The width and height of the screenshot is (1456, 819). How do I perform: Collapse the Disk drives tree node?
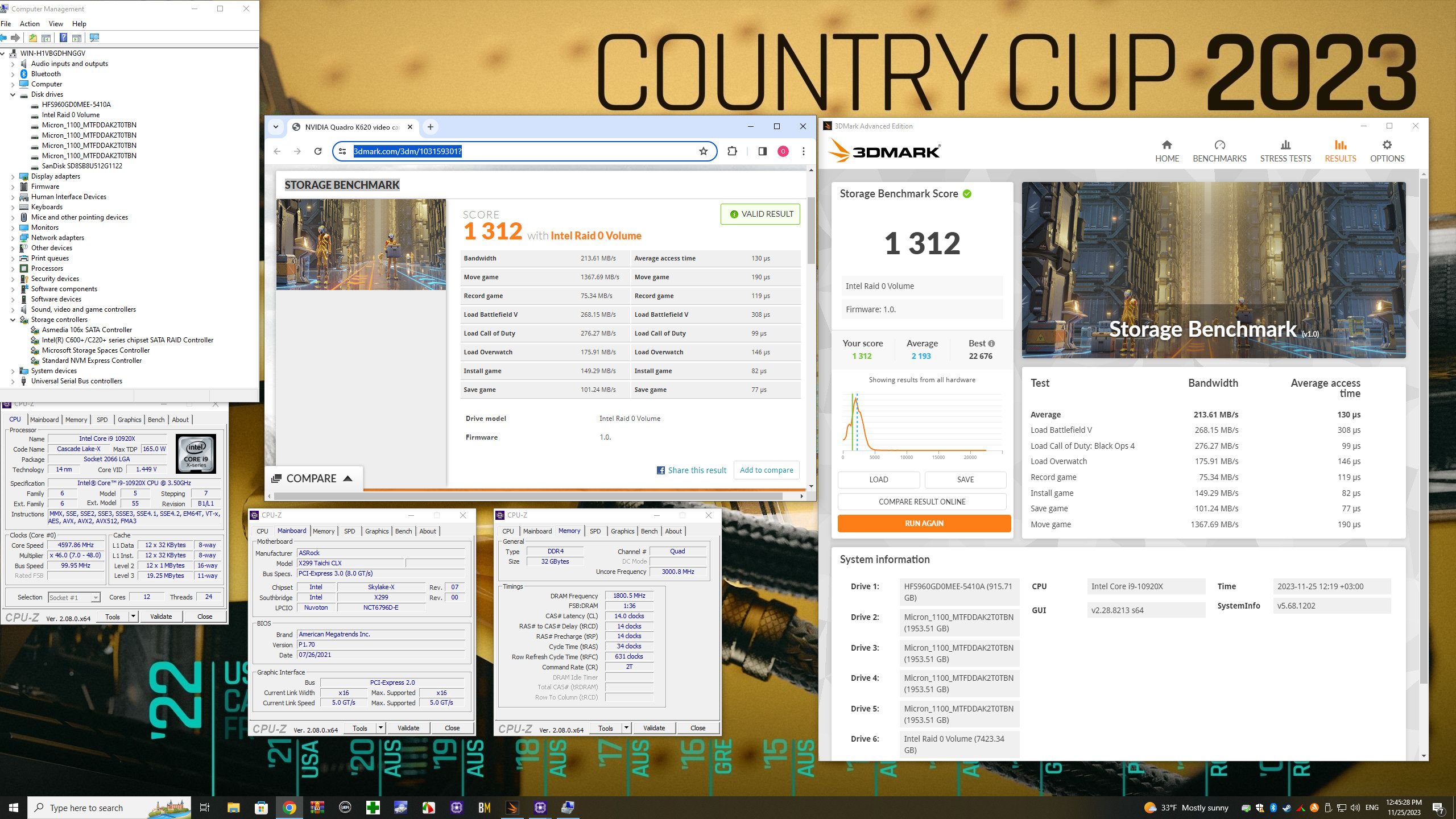(x=13, y=94)
